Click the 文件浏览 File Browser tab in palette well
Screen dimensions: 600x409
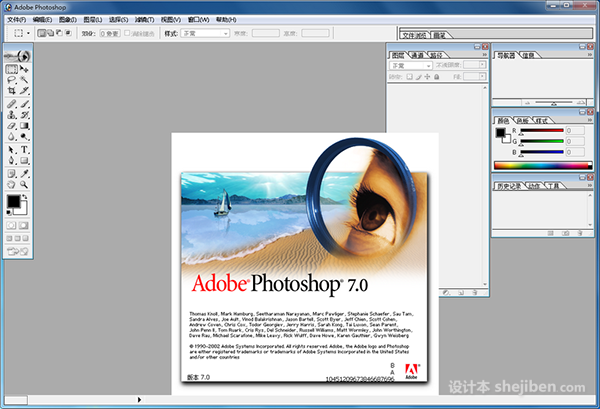414,35
